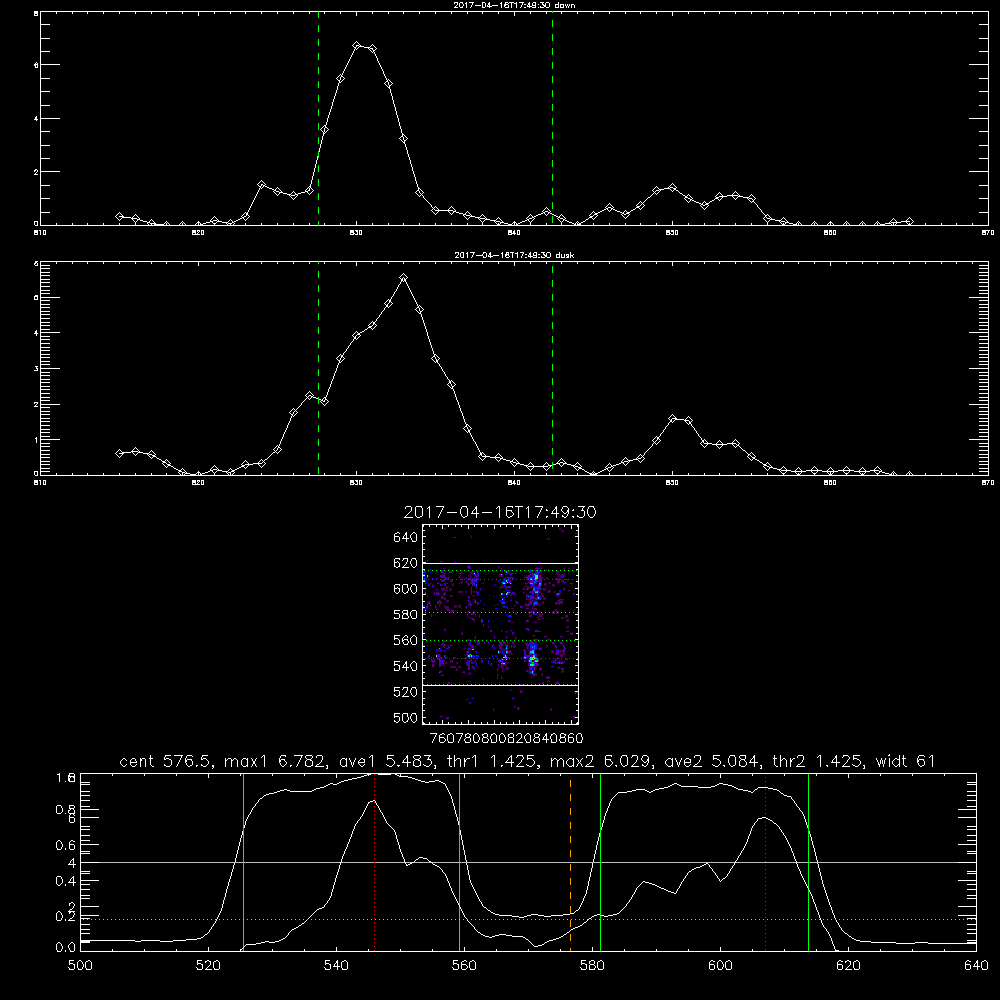1000x1000 pixels.
Task: Click the 'thr1 1.425' value
Action: tap(490, 761)
